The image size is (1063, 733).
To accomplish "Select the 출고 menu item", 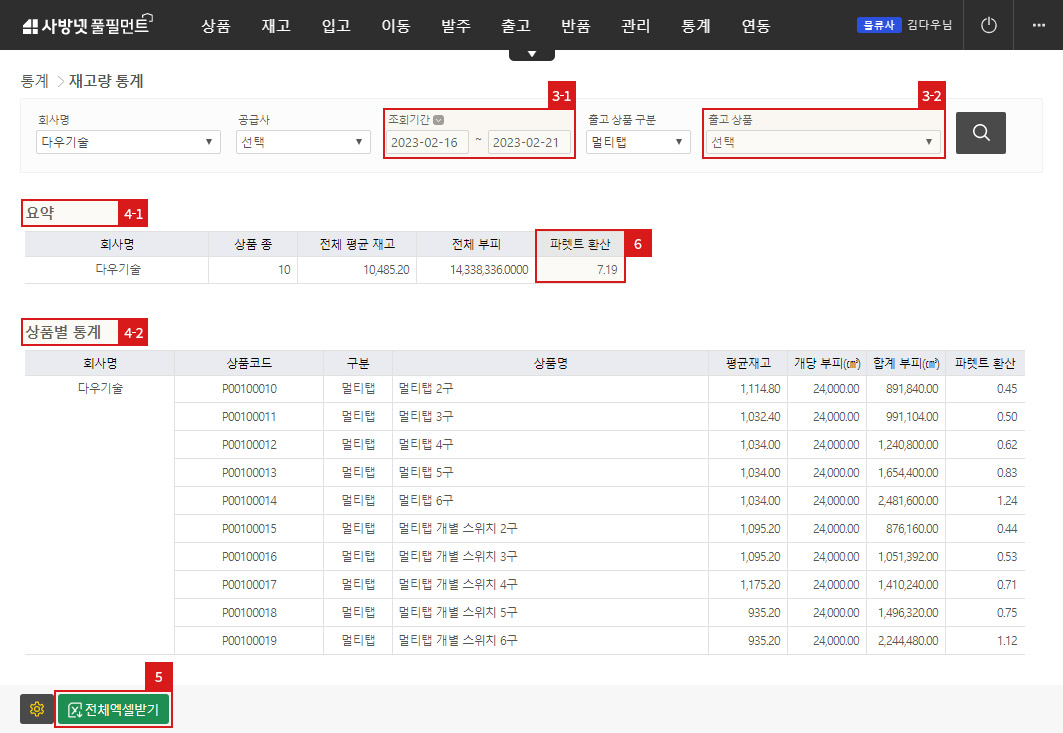I will (x=516, y=27).
